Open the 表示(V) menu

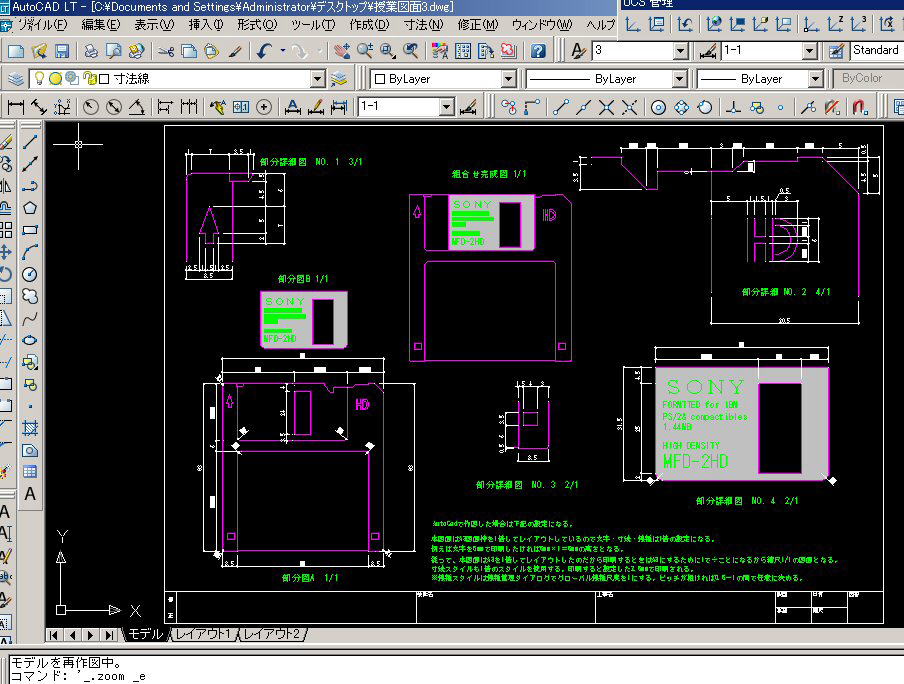coord(154,25)
